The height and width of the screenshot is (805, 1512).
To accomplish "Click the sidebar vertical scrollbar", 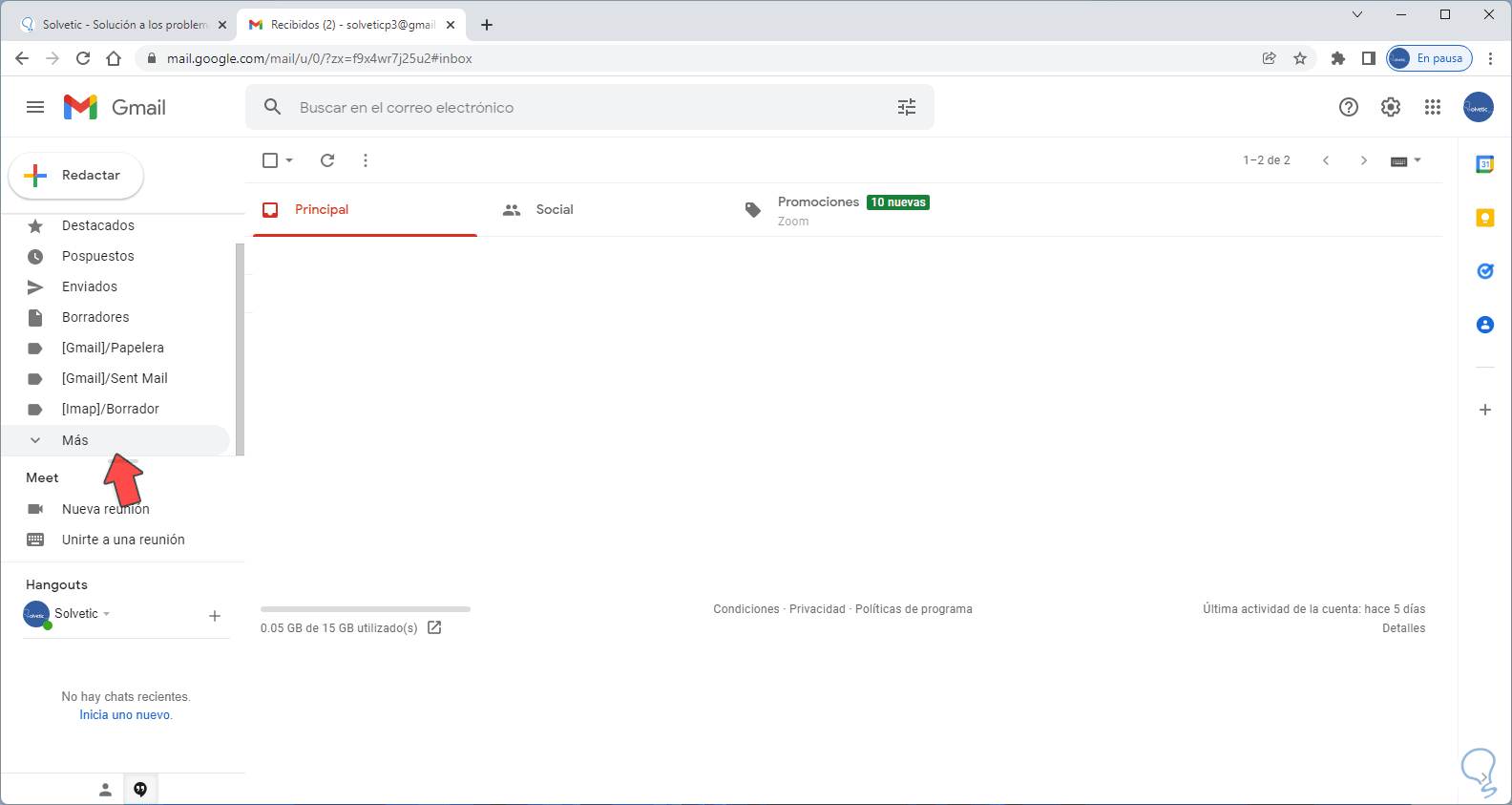I will pos(241,350).
